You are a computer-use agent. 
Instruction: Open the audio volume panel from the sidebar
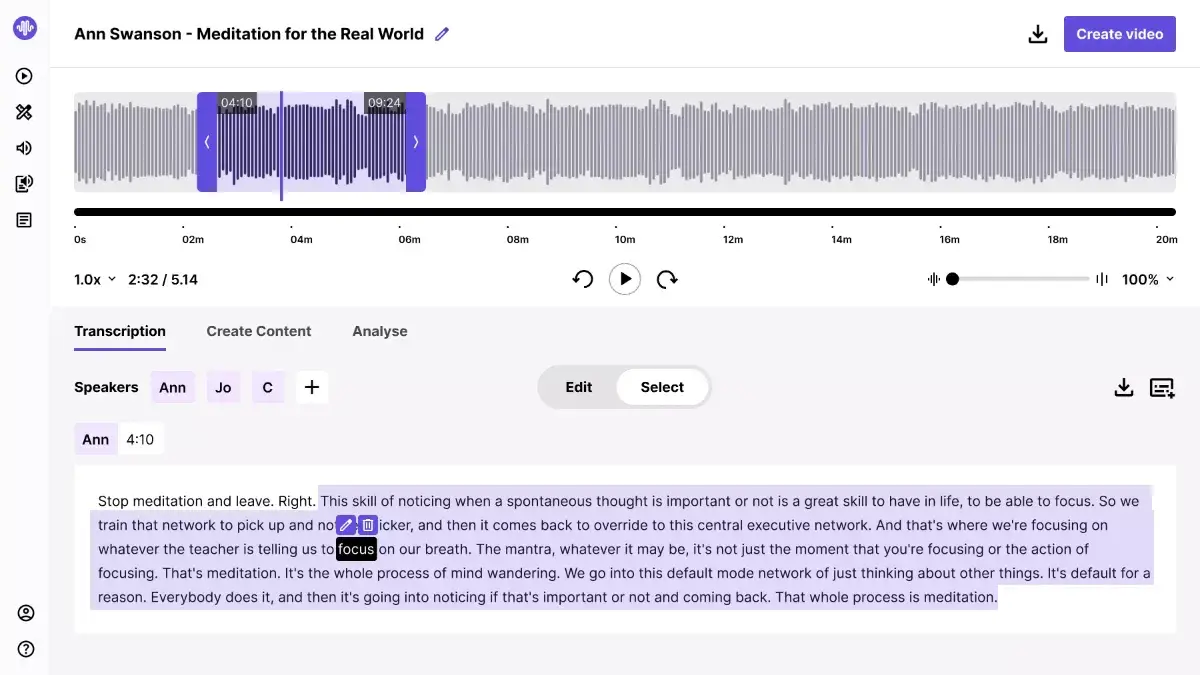24,147
